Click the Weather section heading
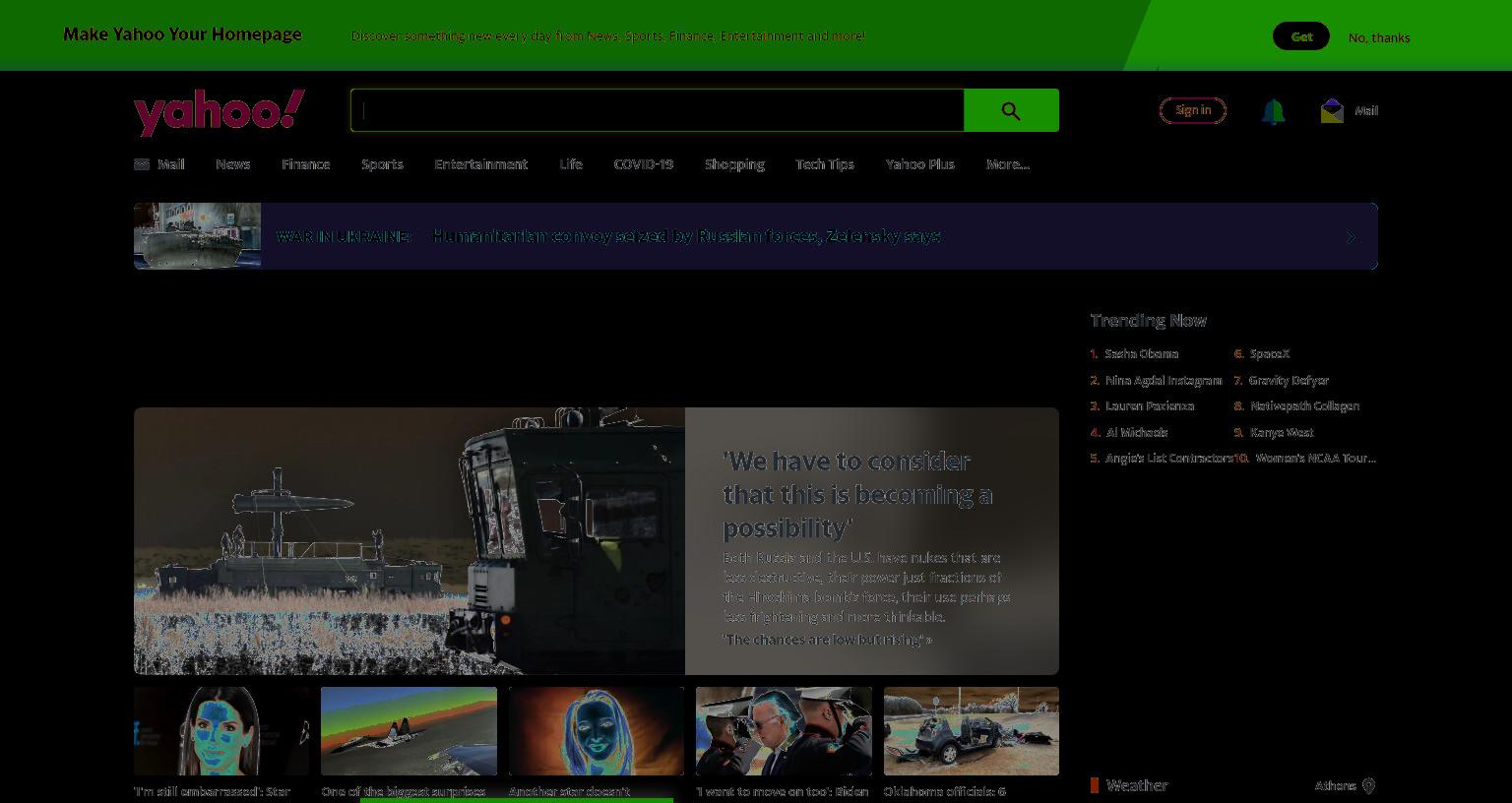Image resolution: width=1512 pixels, height=803 pixels. 1137,785
